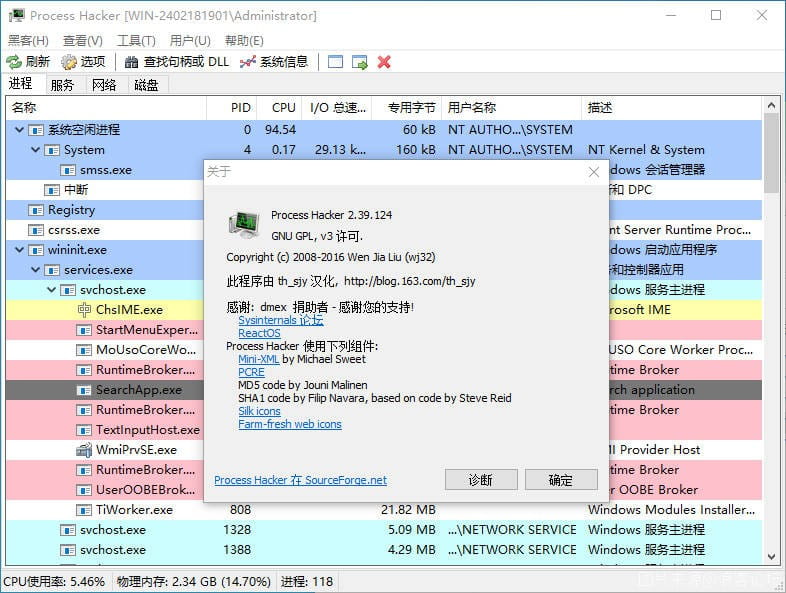
Task: Collapse the svchost.exe child process tree
Action: (53, 290)
